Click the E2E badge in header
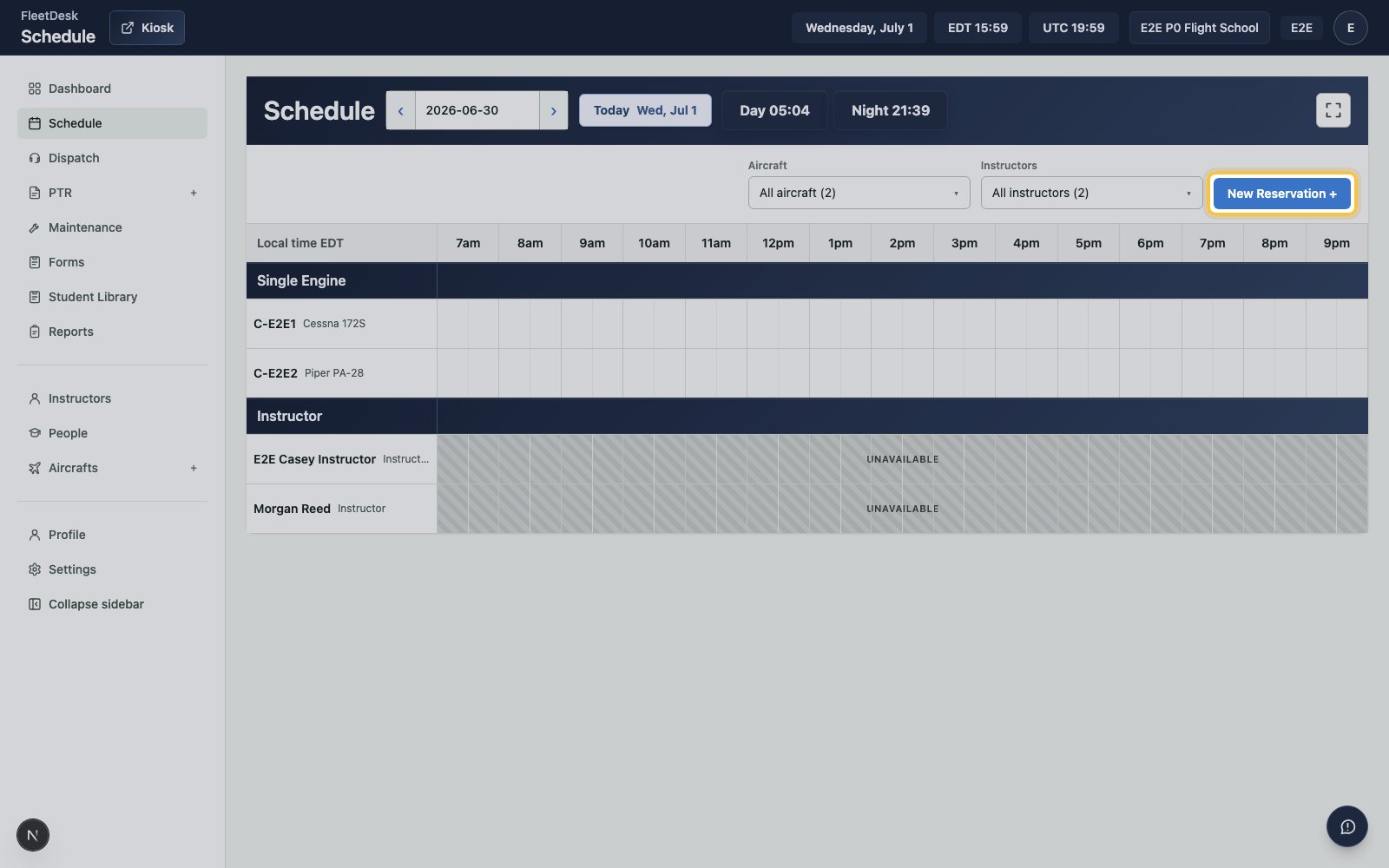The image size is (1389, 868). 1301,28
